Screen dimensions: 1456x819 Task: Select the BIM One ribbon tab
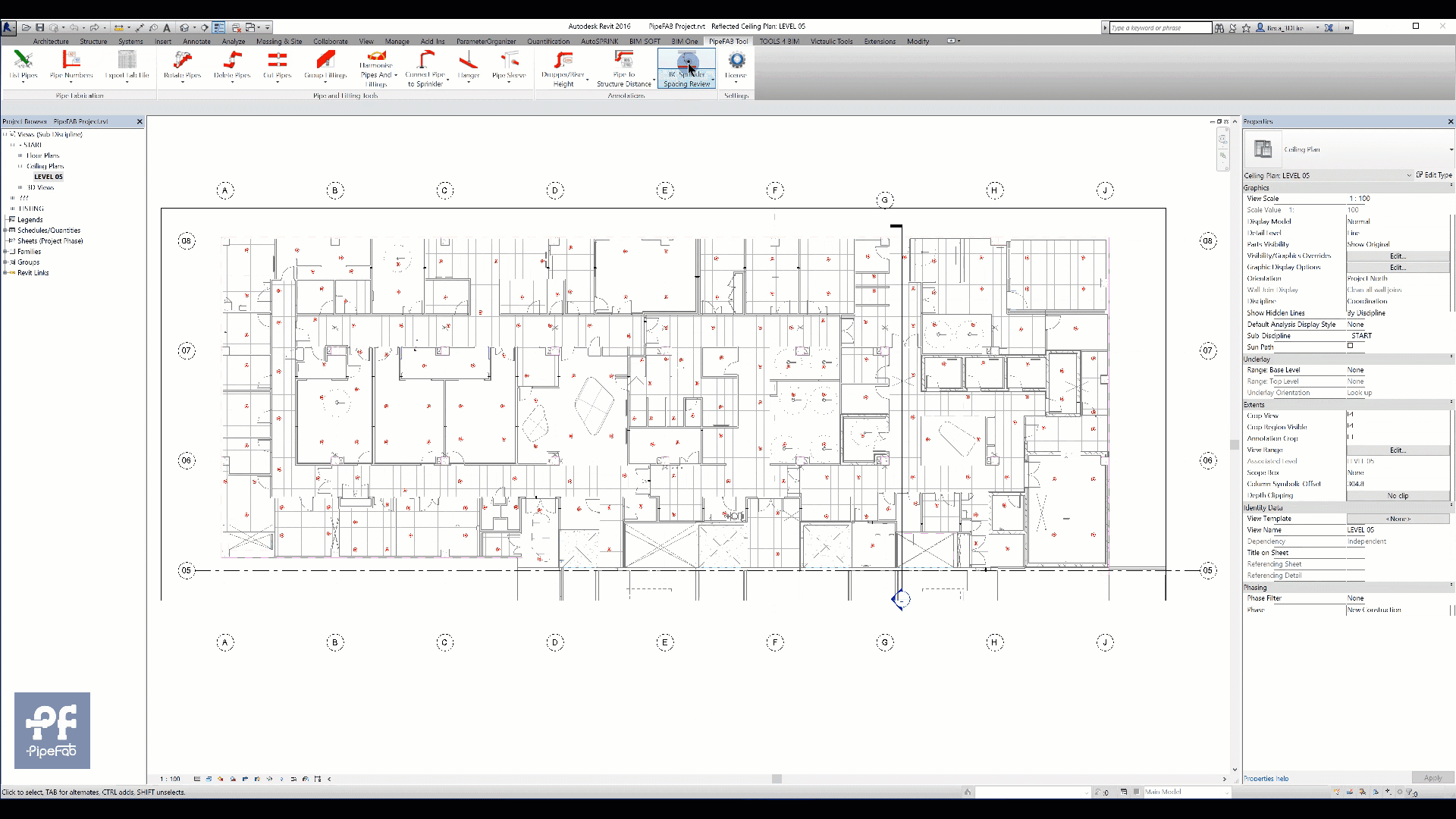click(x=685, y=41)
